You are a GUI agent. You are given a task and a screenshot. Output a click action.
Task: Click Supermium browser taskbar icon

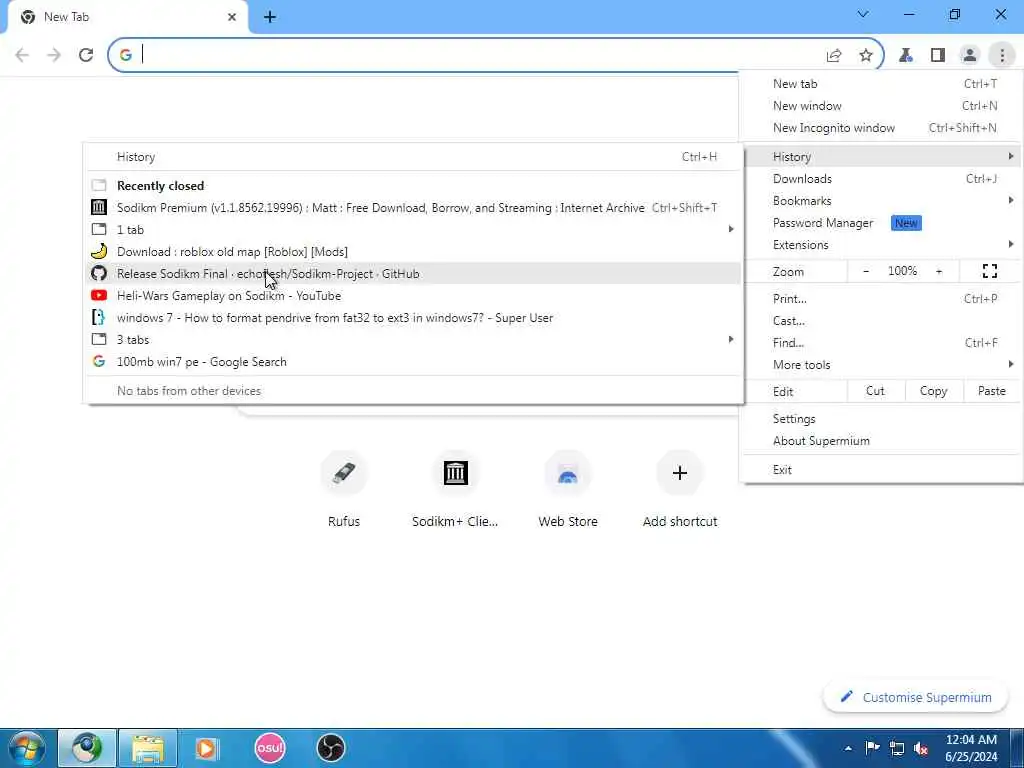coord(87,748)
